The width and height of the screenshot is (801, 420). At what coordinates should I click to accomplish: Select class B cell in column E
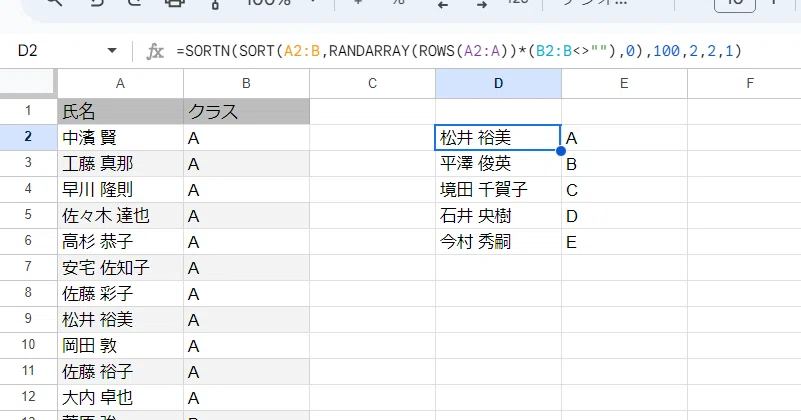point(624,163)
